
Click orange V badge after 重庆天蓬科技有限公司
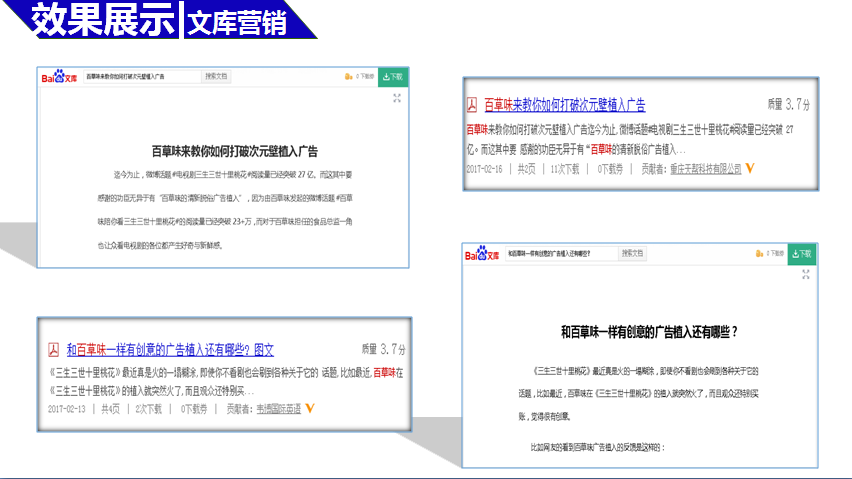(750, 169)
